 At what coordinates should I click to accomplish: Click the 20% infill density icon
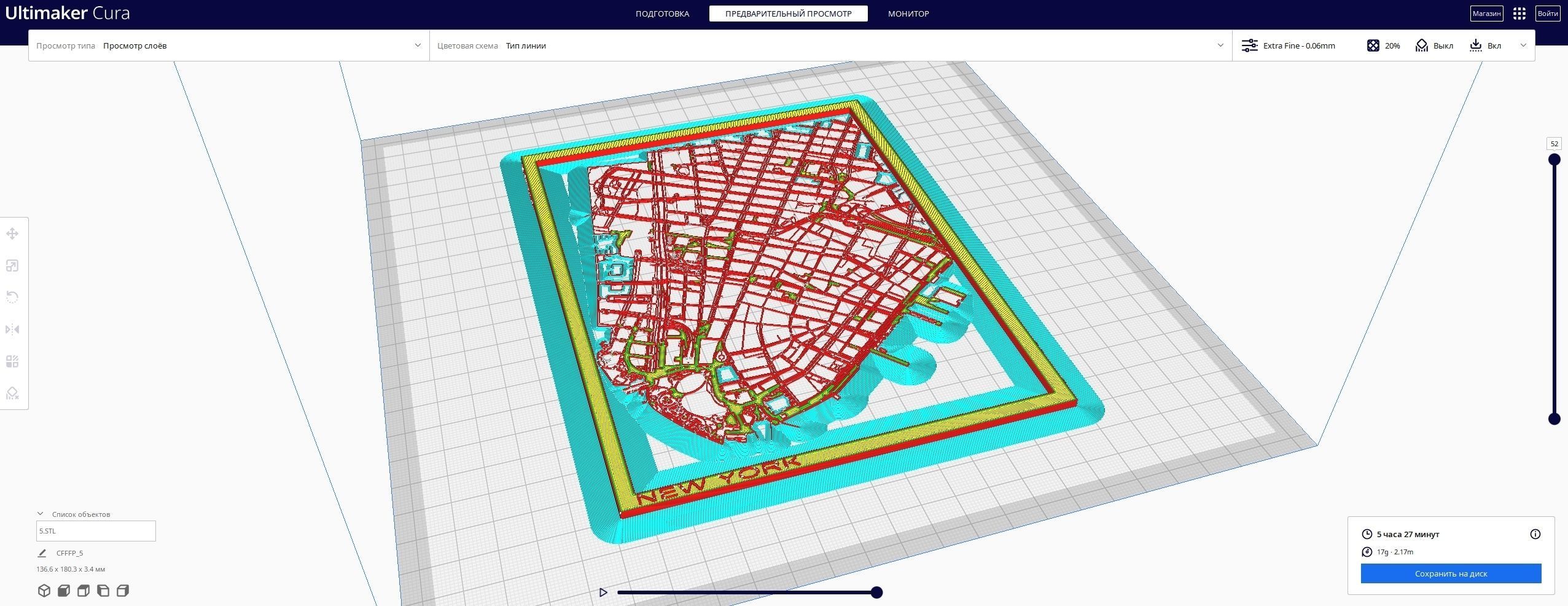pos(1373,45)
